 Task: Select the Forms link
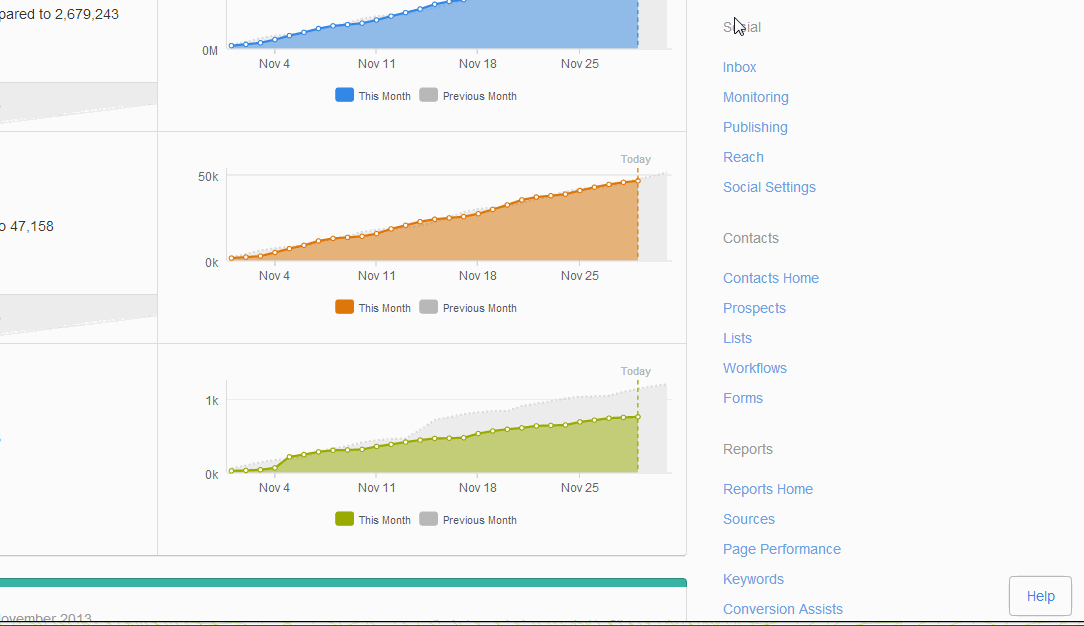tap(742, 398)
